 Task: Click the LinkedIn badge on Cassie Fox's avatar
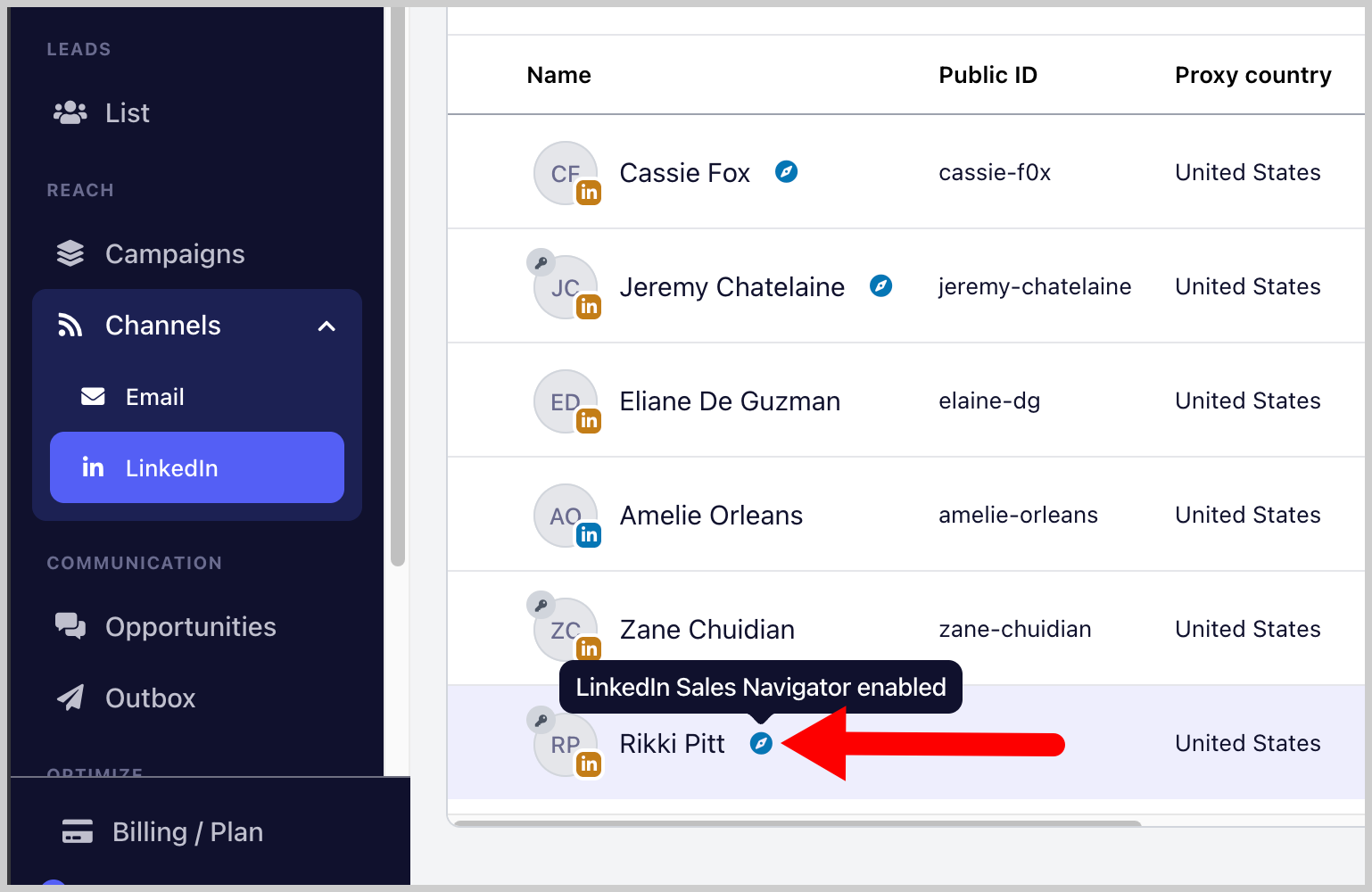pyautogui.click(x=589, y=193)
